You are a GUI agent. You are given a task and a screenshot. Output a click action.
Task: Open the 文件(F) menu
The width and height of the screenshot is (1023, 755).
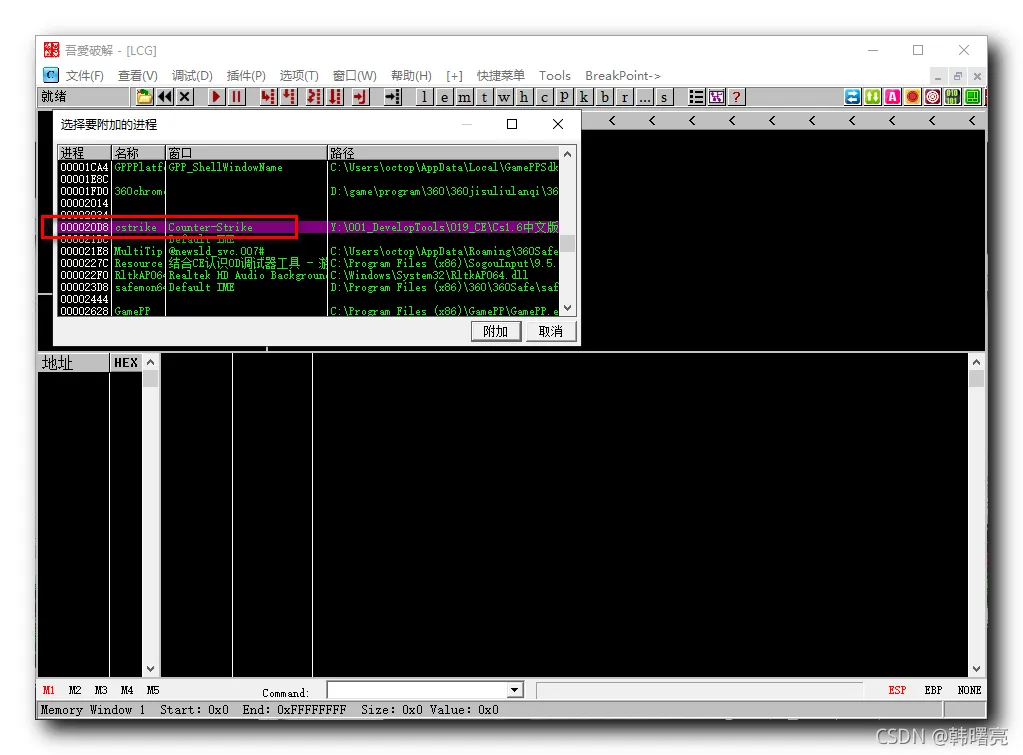coord(84,76)
